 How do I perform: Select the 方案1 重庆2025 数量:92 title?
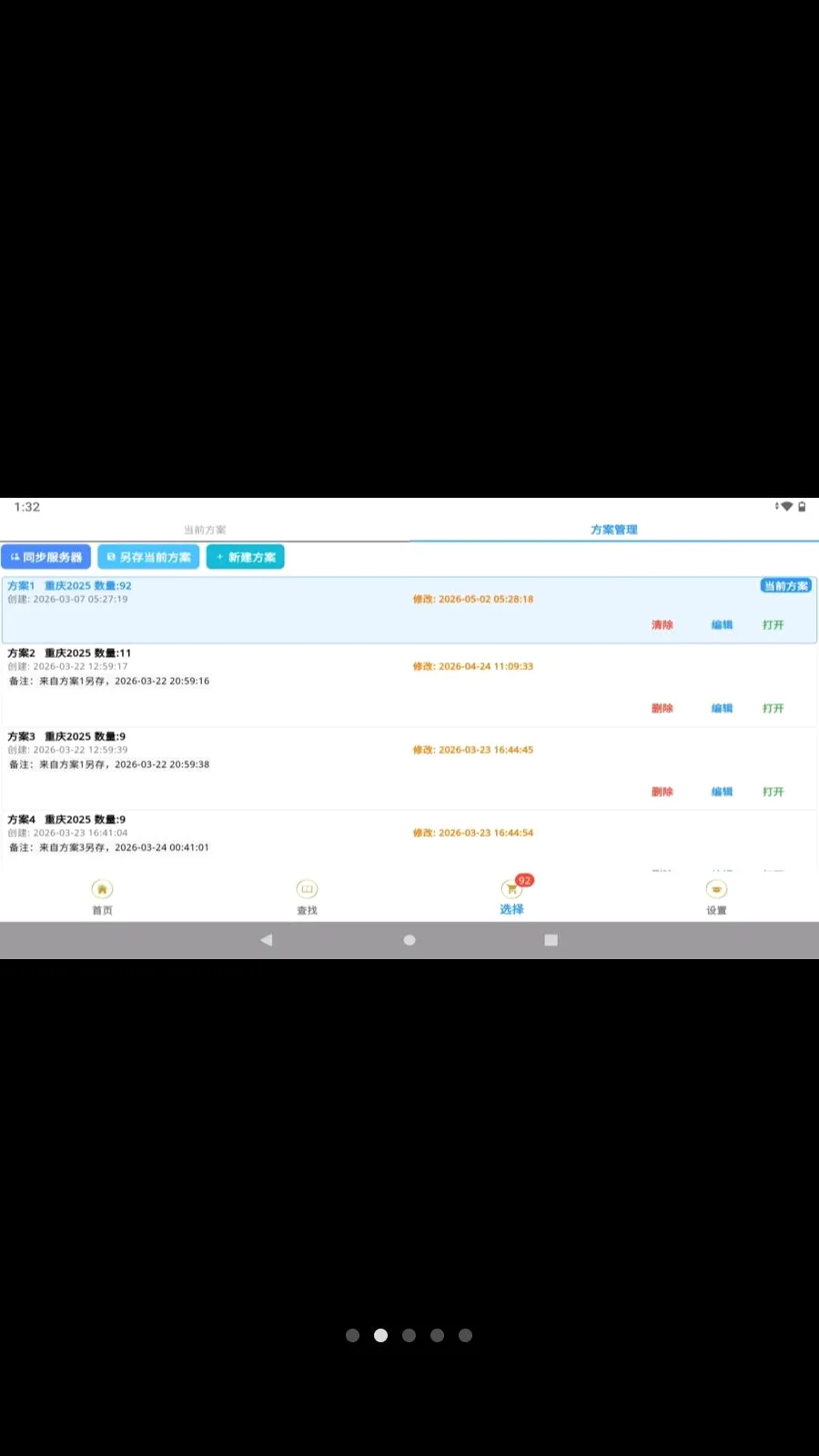[x=69, y=586]
